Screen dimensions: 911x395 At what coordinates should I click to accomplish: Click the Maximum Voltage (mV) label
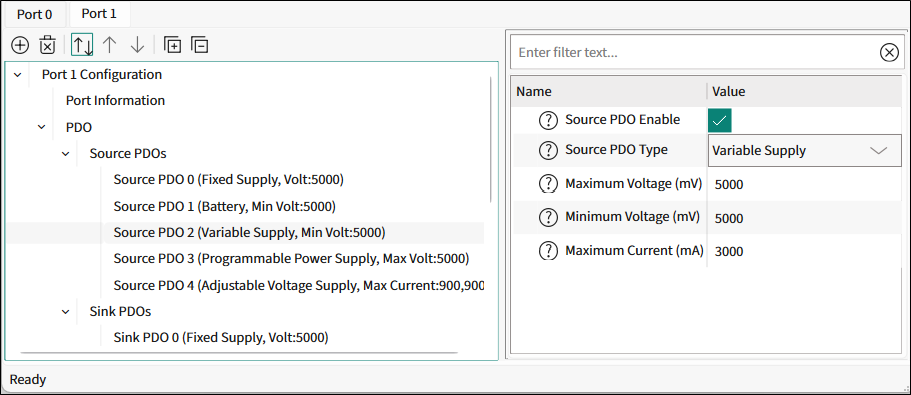(633, 184)
